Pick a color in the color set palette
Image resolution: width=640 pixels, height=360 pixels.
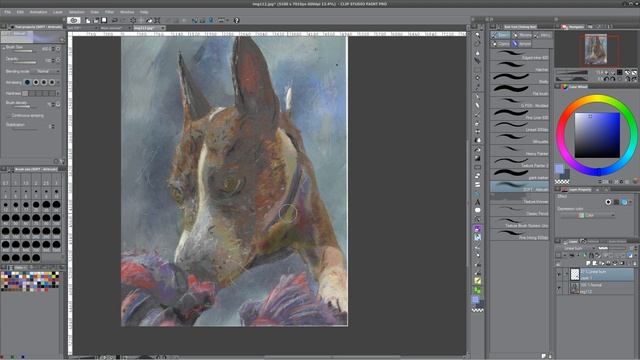click(x=30, y=281)
